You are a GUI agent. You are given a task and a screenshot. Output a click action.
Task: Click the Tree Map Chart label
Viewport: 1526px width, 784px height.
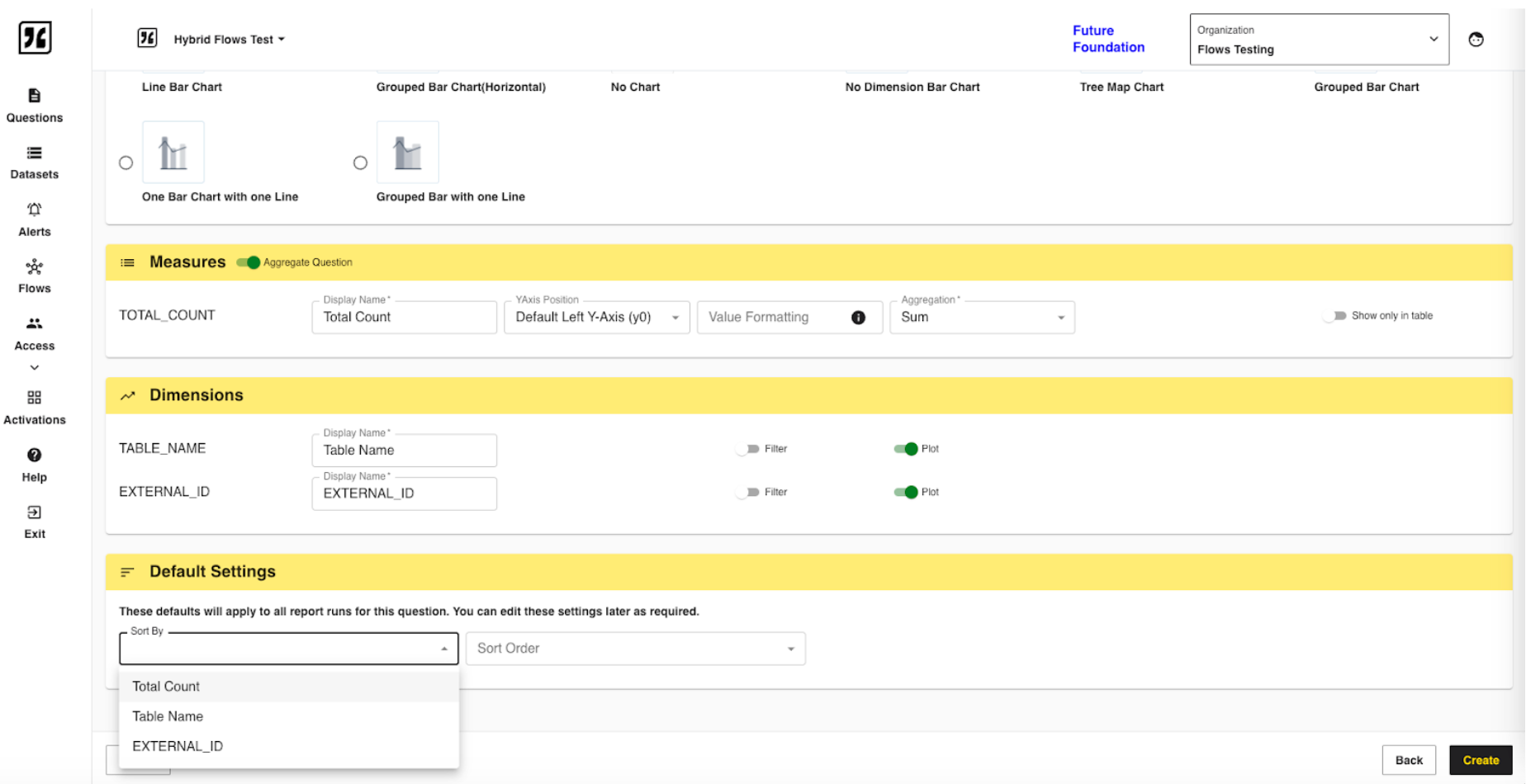(x=1121, y=87)
